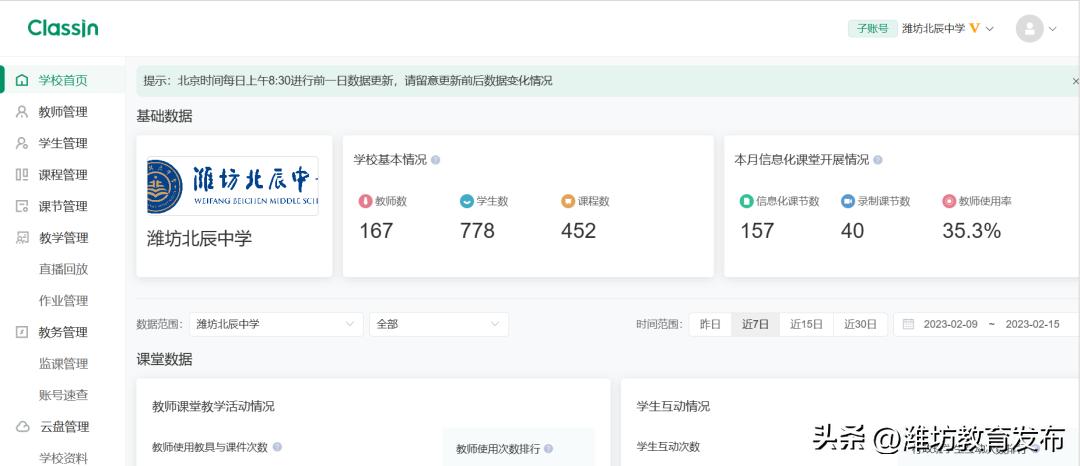Open 监课管理 submenu item
Image resolution: width=1080 pixels, height=466 pixels.
[63, 363]
